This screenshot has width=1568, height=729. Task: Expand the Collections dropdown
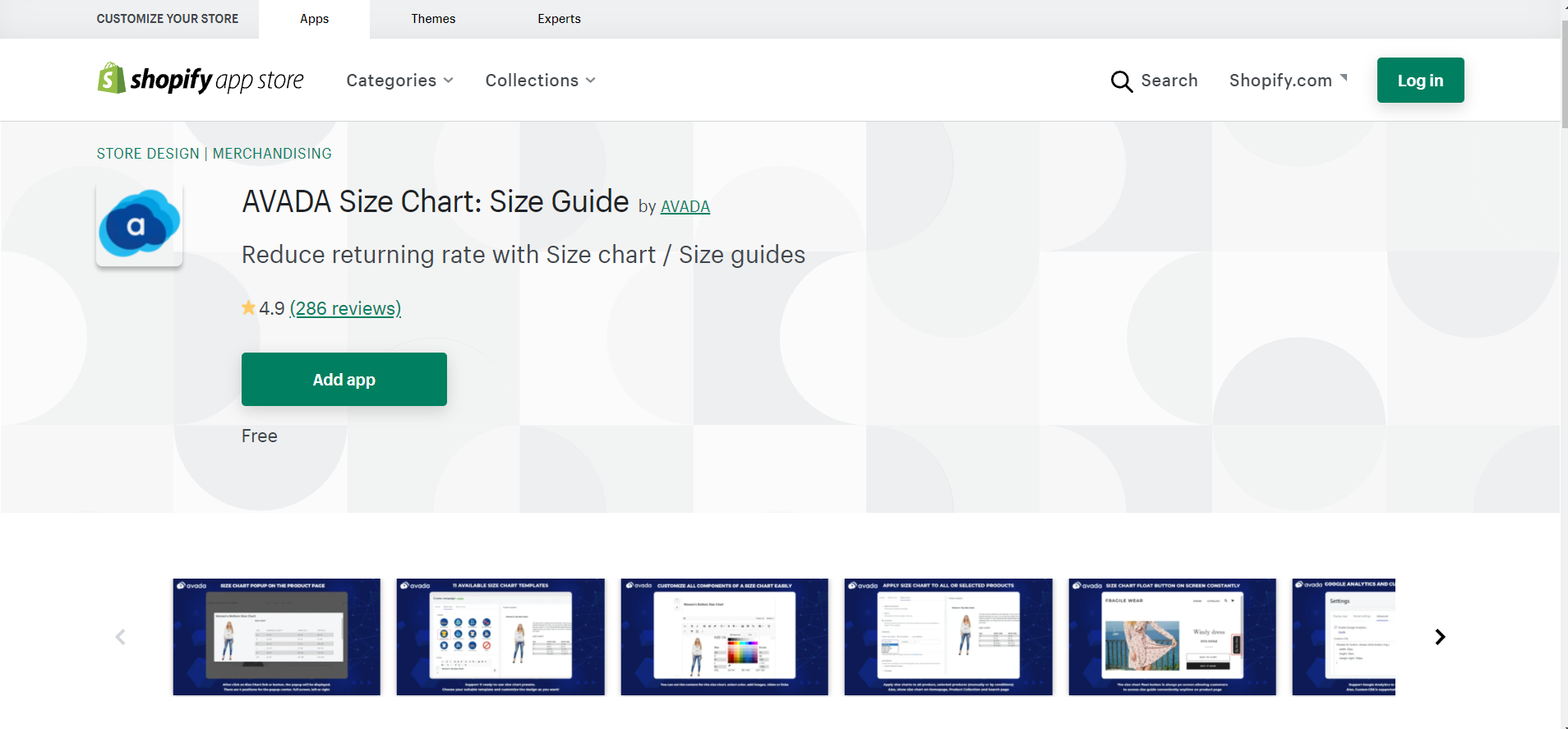click(540, 81)
